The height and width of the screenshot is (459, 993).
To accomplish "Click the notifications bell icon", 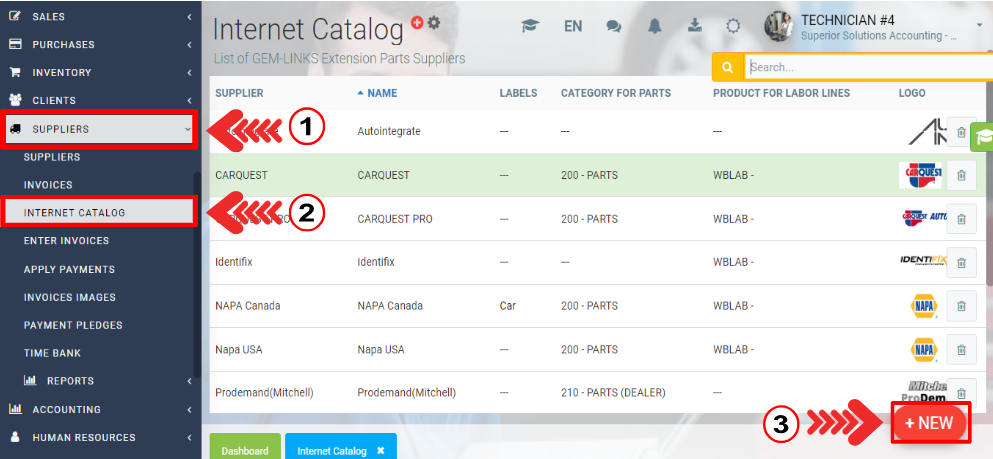I will point(656,26).
